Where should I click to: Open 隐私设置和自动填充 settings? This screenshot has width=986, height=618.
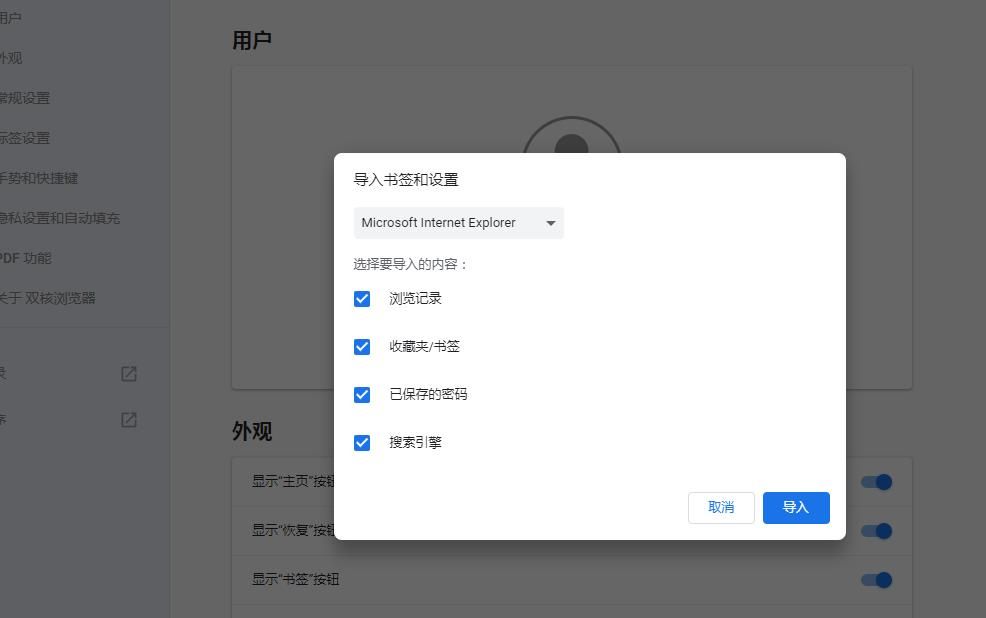[x=45, y=217]
